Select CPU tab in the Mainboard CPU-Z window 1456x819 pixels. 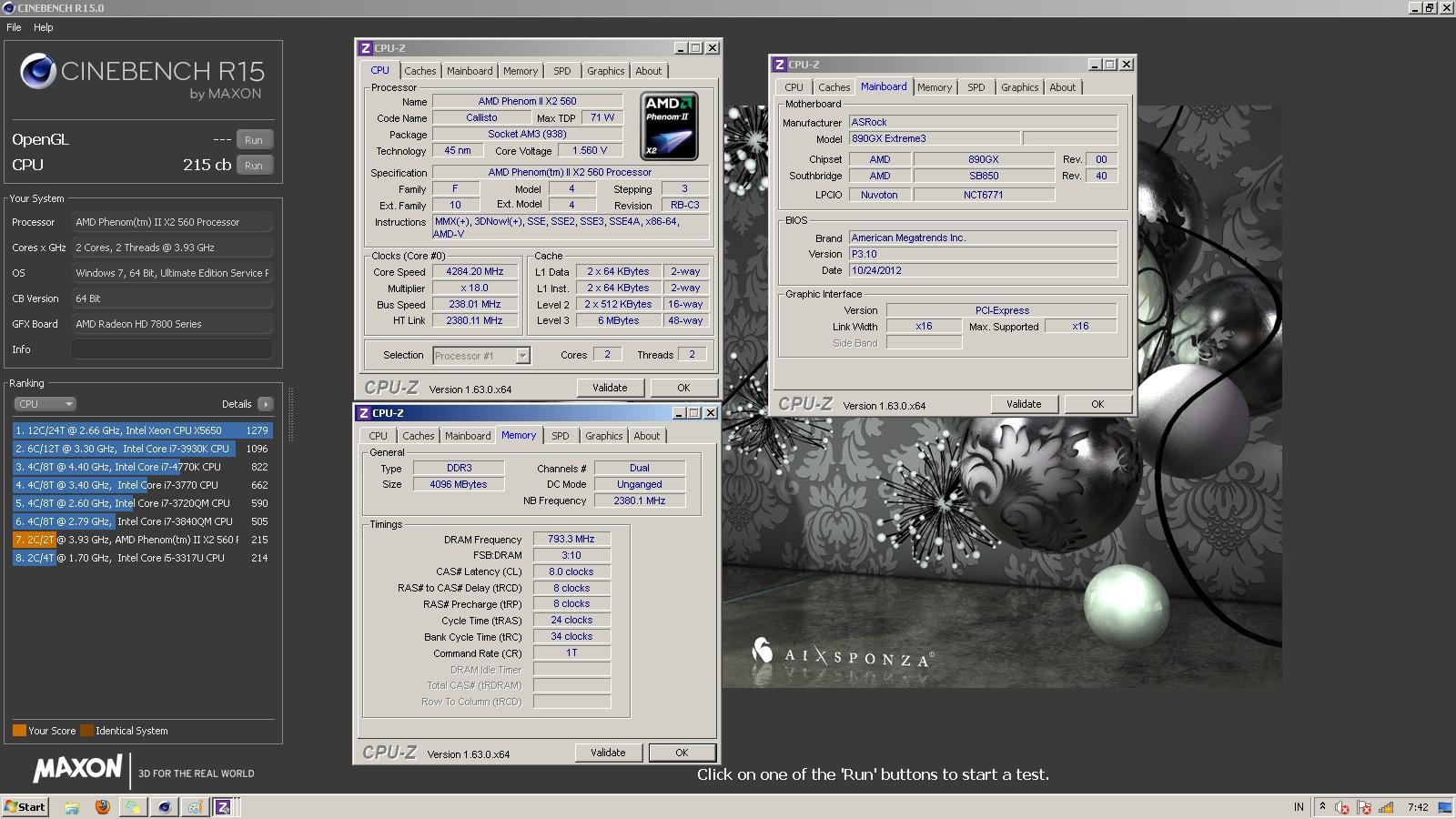(794, 87)
